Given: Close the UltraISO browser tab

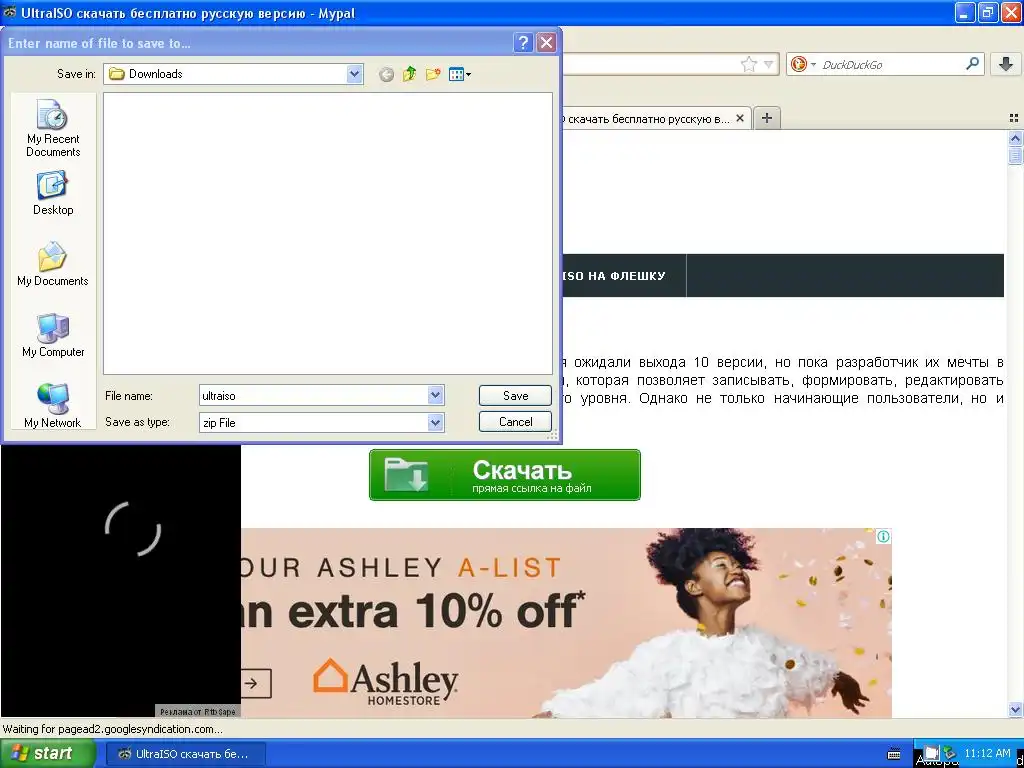Looking at the screenshot, I should tap(740, 118).
